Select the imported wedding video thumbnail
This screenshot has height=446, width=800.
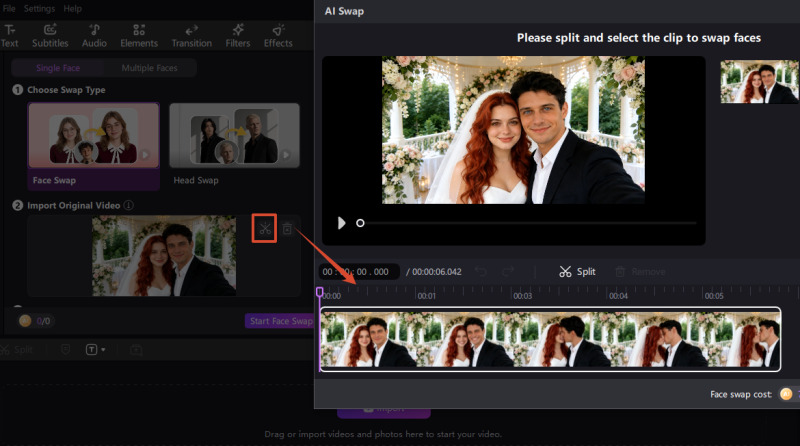coord(164,256)
